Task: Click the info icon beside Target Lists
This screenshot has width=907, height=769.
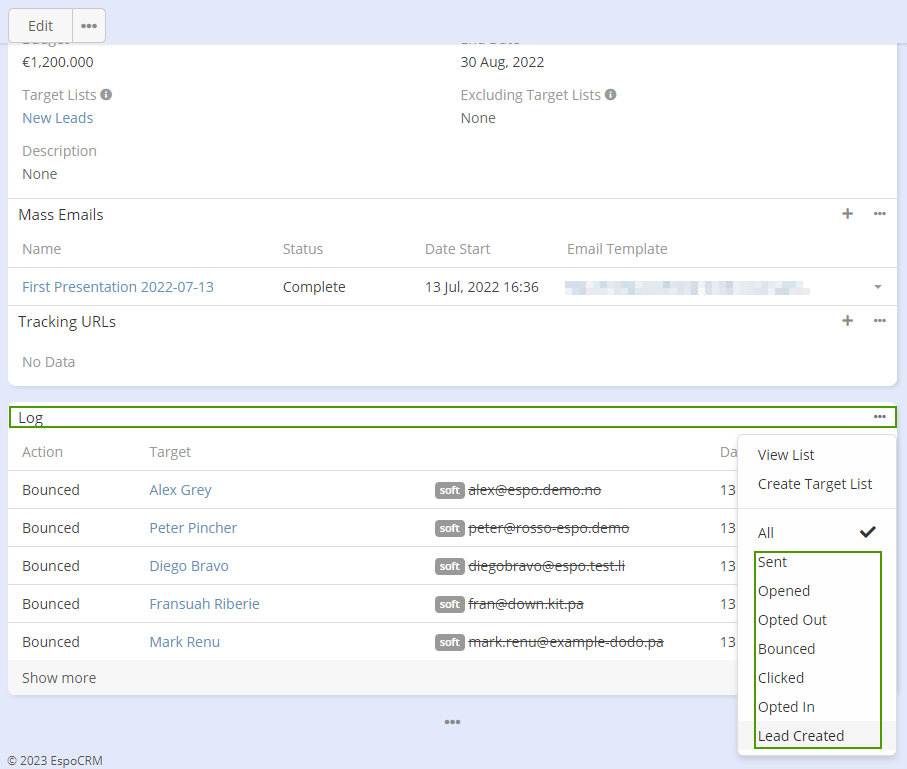Action: 106,95
